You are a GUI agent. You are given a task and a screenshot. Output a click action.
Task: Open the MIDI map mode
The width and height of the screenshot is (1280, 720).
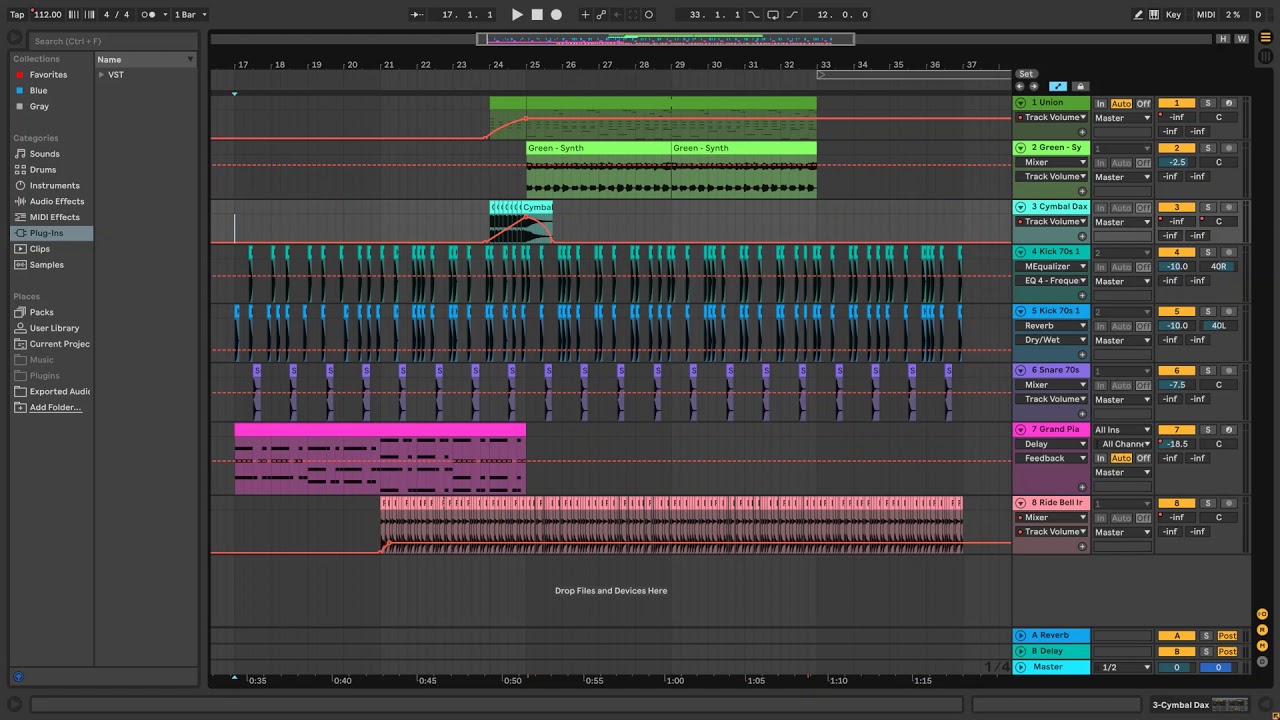tap(1206, 15)
